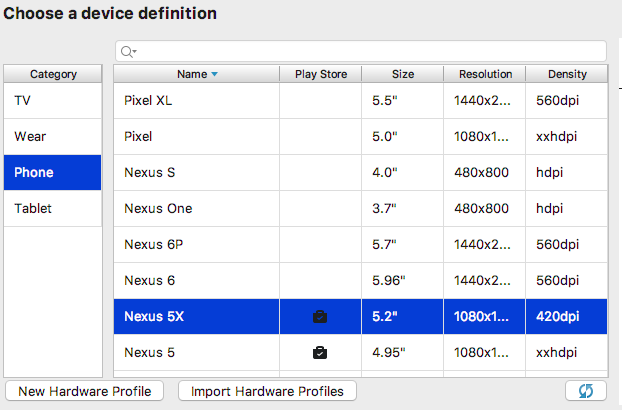The image size is (622, 410).
Task: Click Pixel XL 560dpi density cell
Action: [567, 100]
